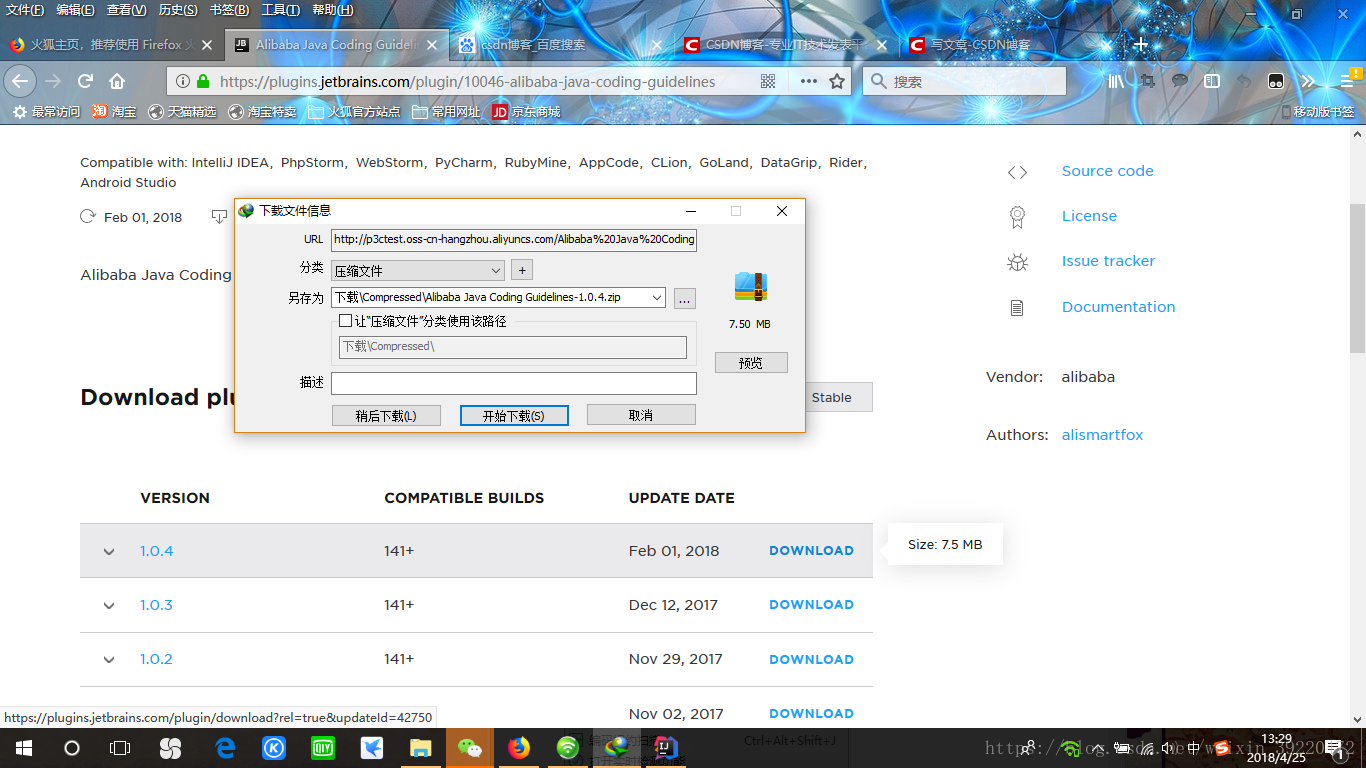Tick the 让"压缩文件"分类使用该路径 checkbox
1366x768 pixels.
(345, 321)
